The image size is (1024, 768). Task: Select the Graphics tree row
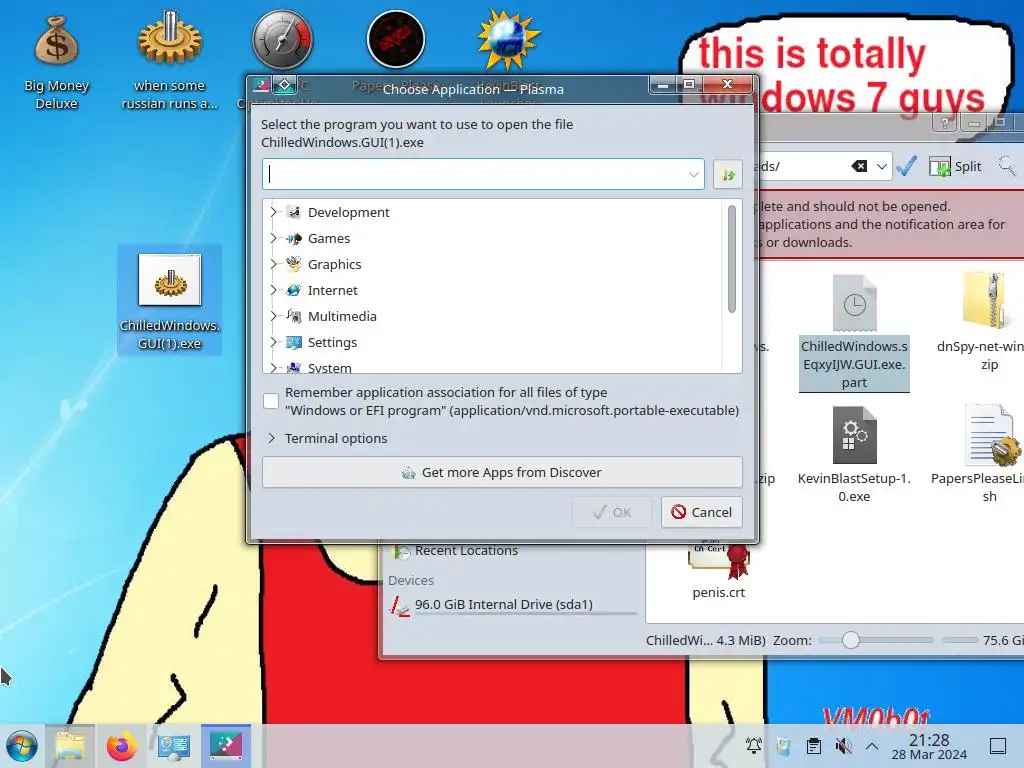(493, 264)
